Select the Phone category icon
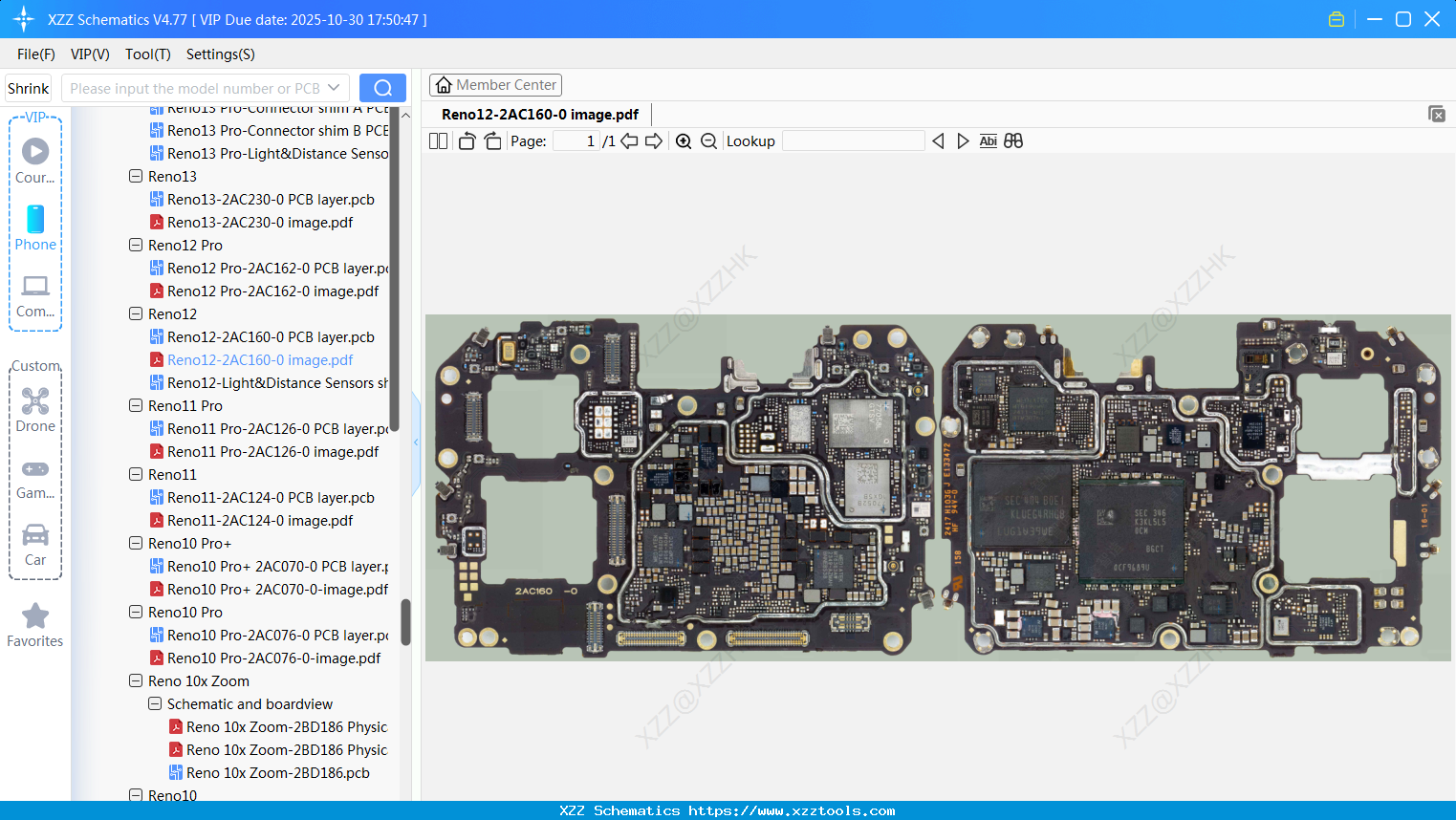 (x=35, y=227)
